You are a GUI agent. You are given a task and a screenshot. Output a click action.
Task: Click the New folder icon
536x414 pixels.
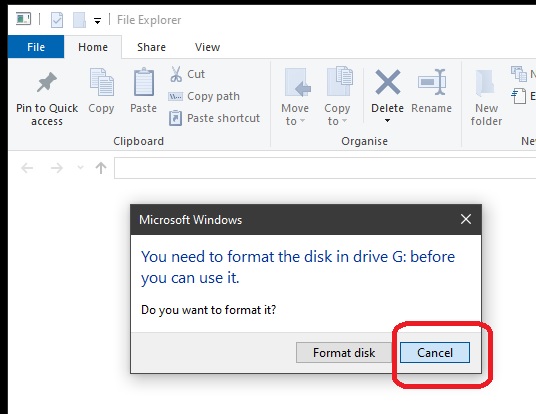[485, 82]
